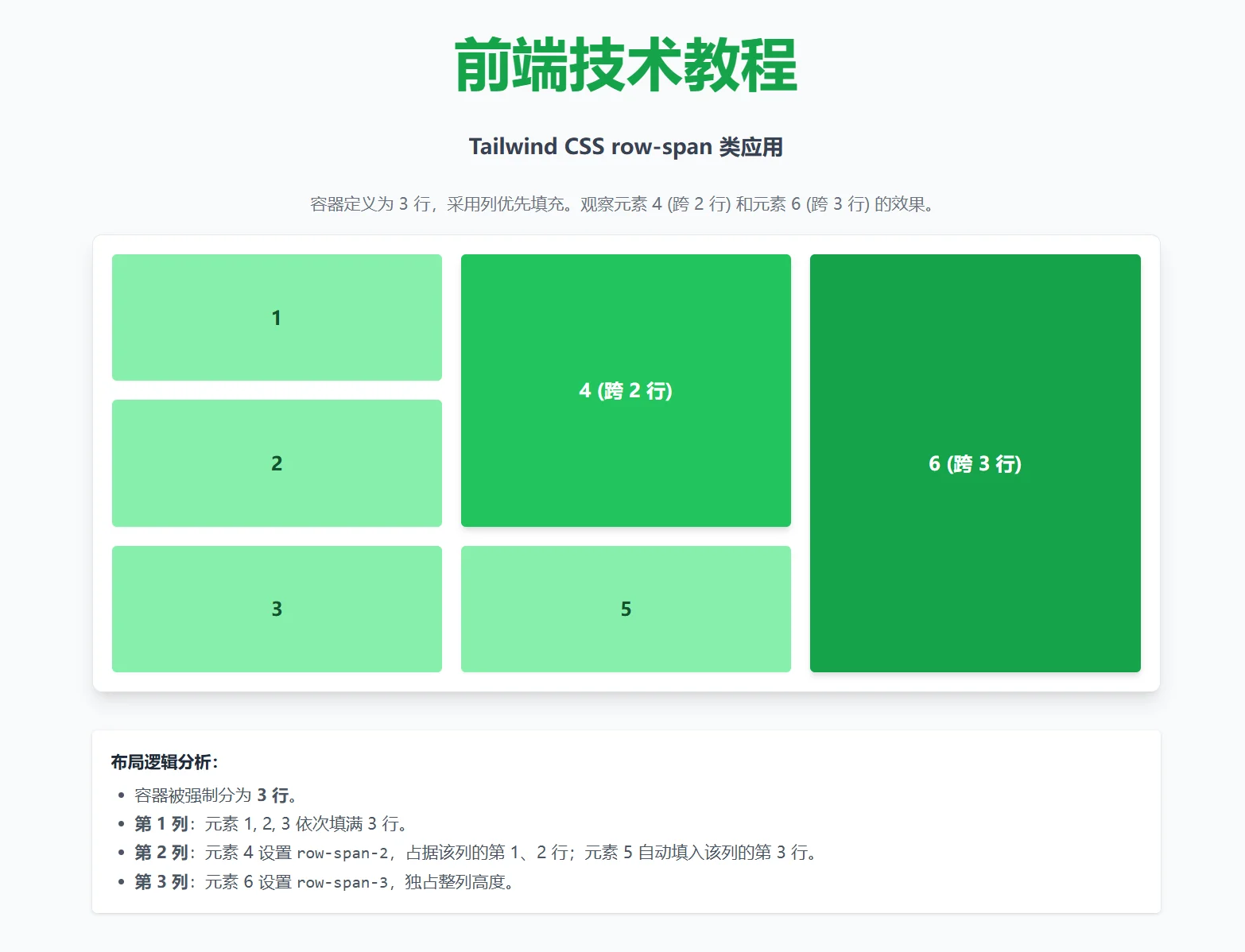Click the "Tailwind CSS row-span 类应用" subtitle
The width and height of the screenshot is (1245, 952).
tap(625, 147)
